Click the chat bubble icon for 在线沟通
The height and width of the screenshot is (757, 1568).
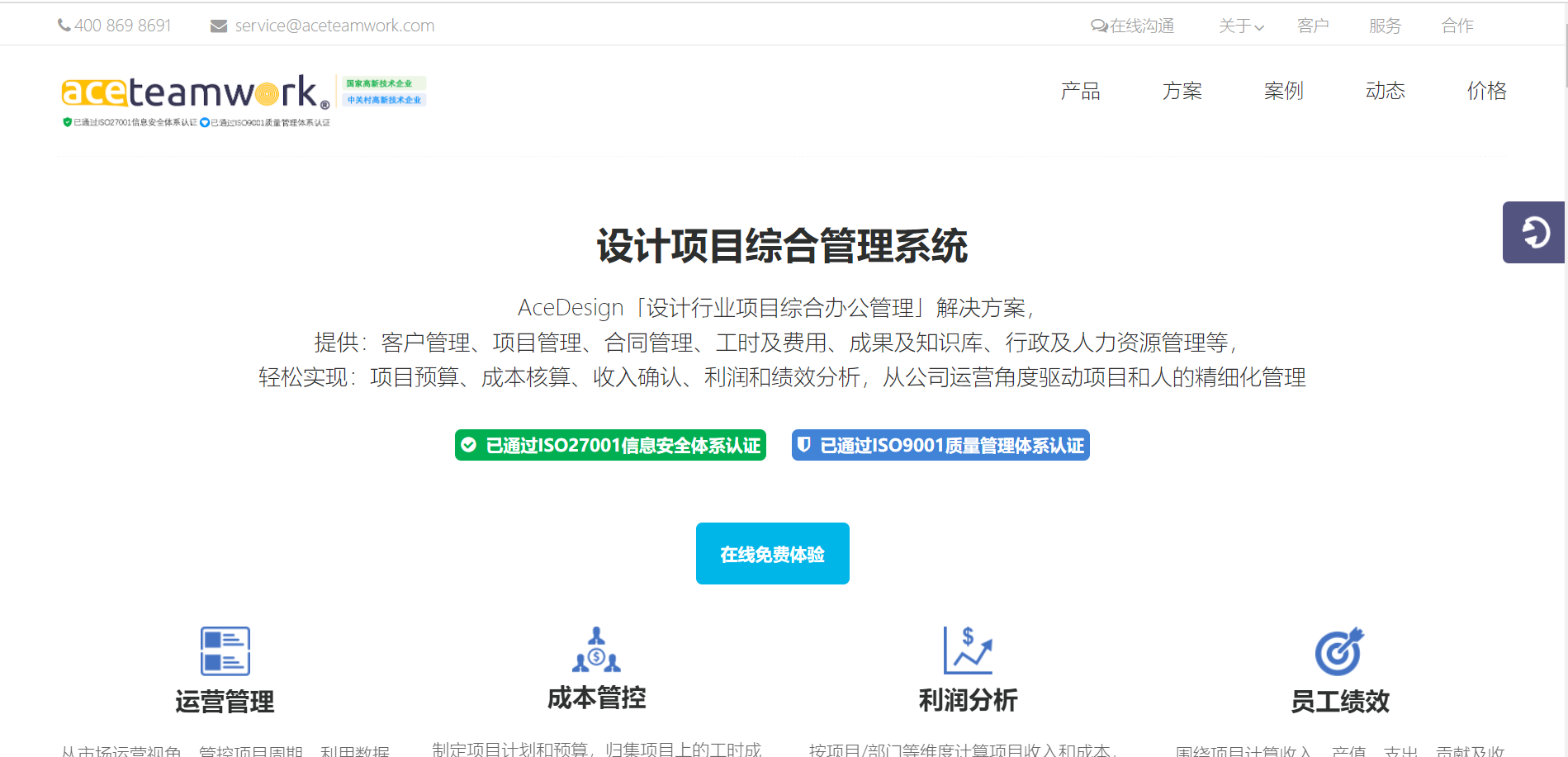(x=1099, y=26)
